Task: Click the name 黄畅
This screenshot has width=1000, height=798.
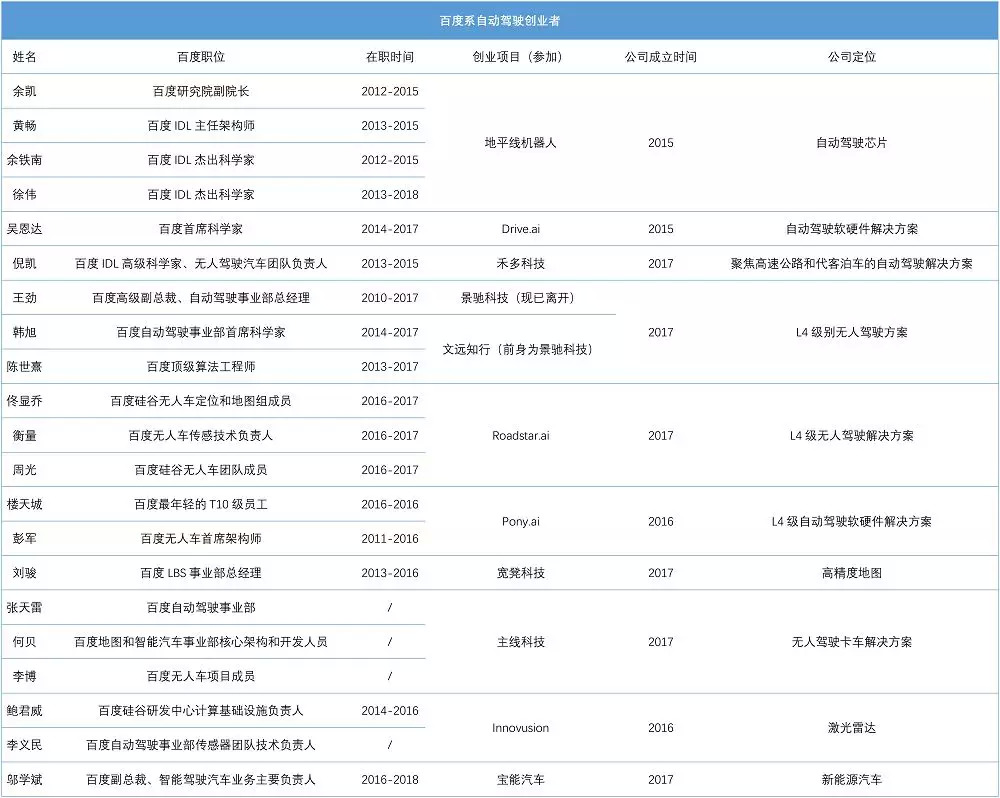Action: [24, 126]
